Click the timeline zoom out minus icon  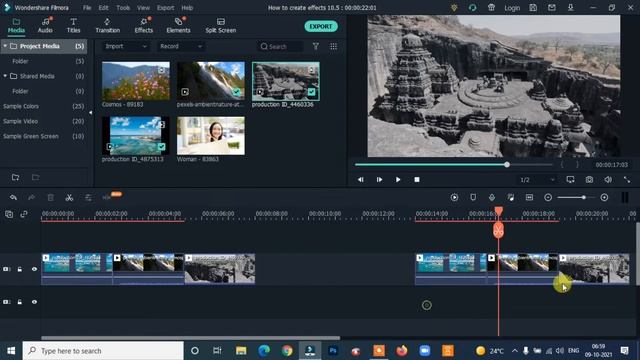click(548, 198)
